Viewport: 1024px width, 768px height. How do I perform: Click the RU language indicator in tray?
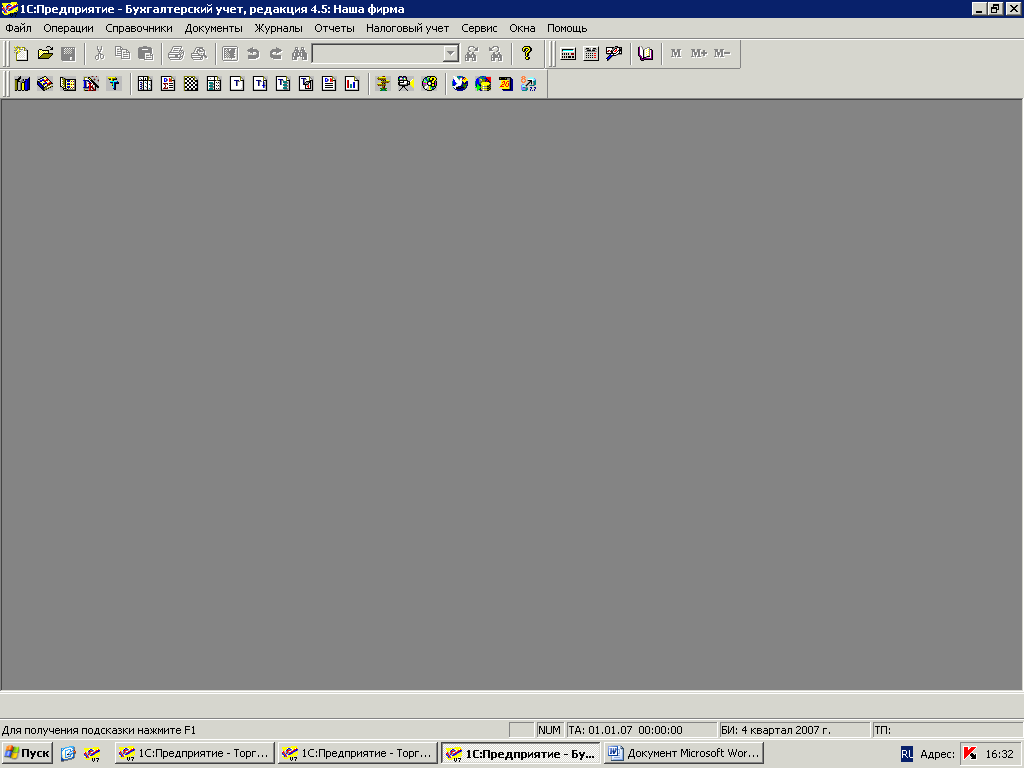(906, 754)
